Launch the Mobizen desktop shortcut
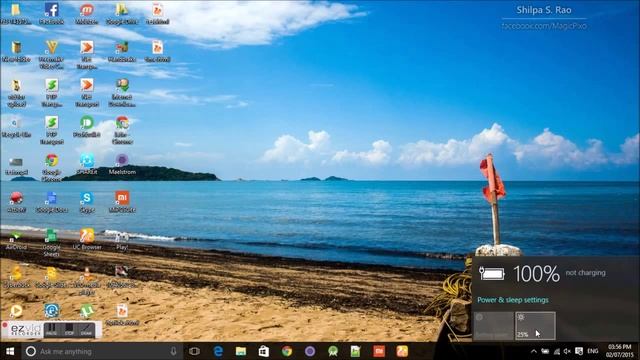 [x=87, y=13]
